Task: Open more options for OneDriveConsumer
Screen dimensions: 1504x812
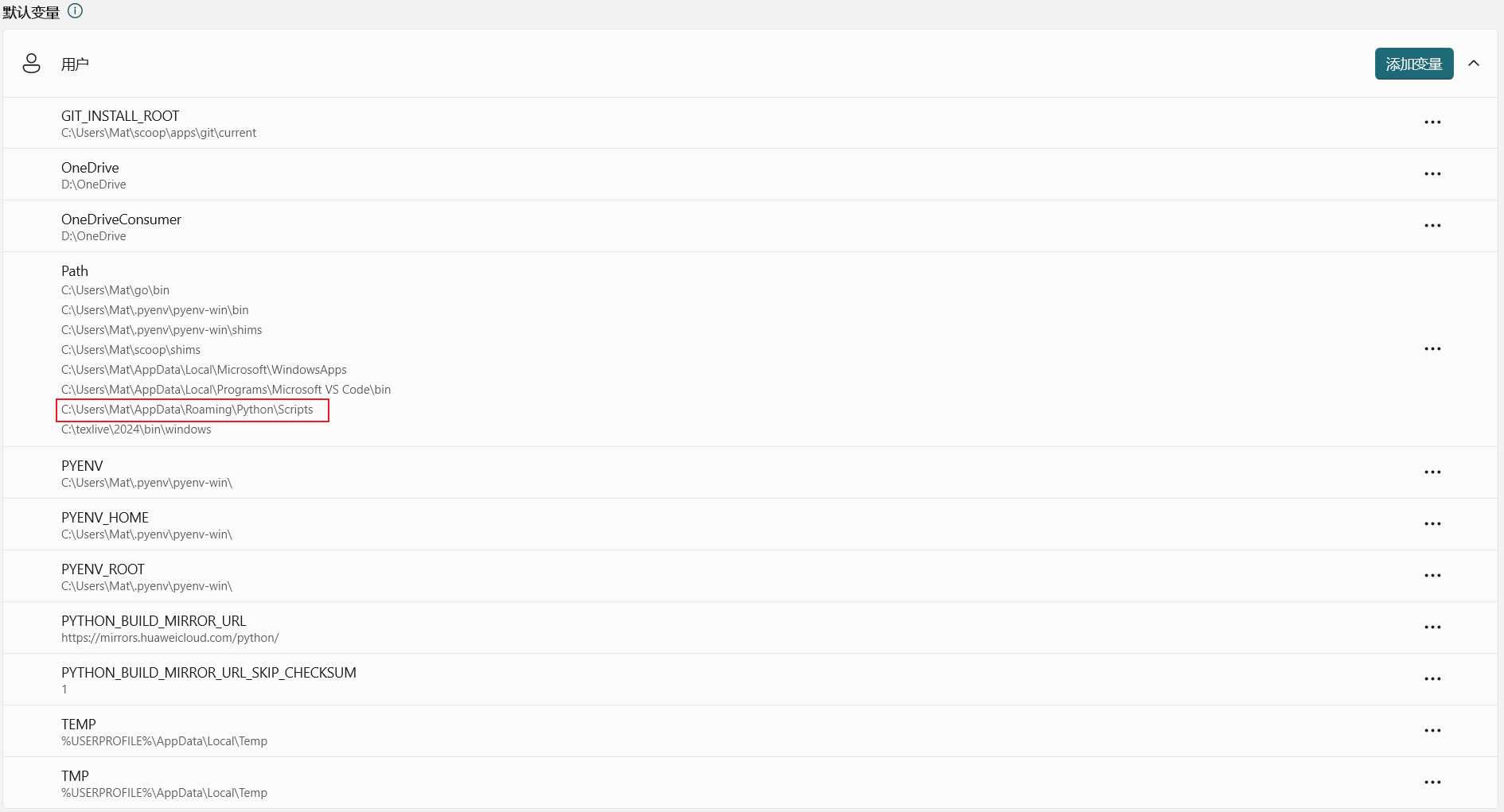Action: [x=1432, y=226]
